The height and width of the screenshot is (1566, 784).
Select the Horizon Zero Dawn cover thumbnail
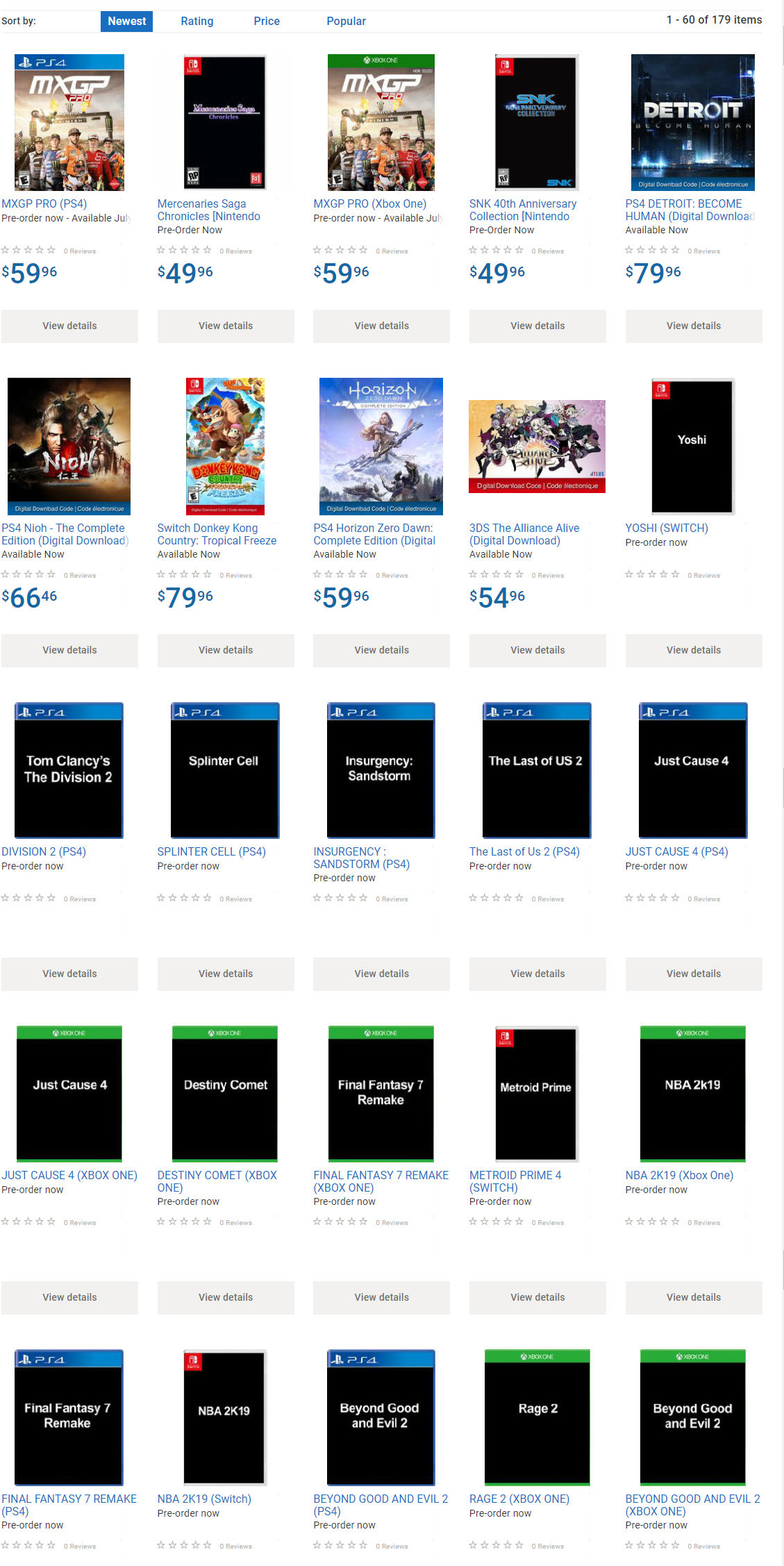pos(381,446)
